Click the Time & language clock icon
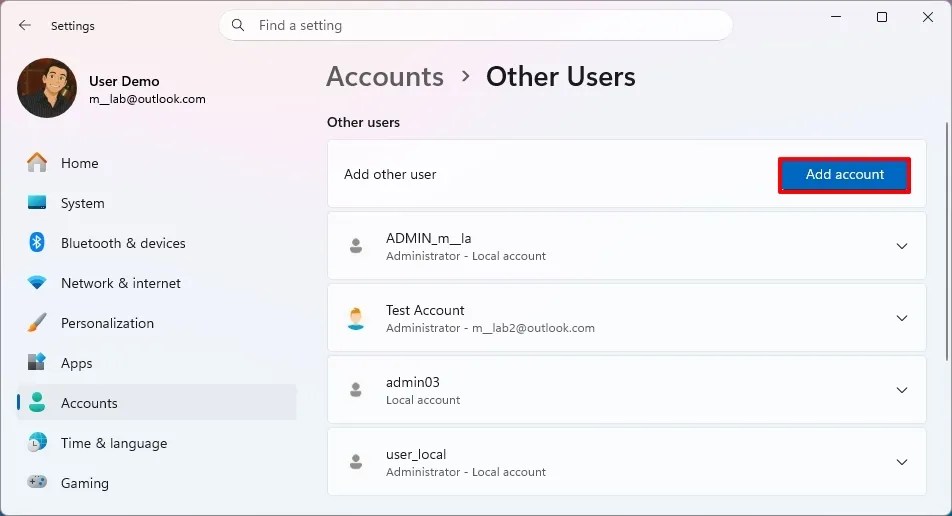The width and height of the screenshot is (952, 516). tap(37, 443)
